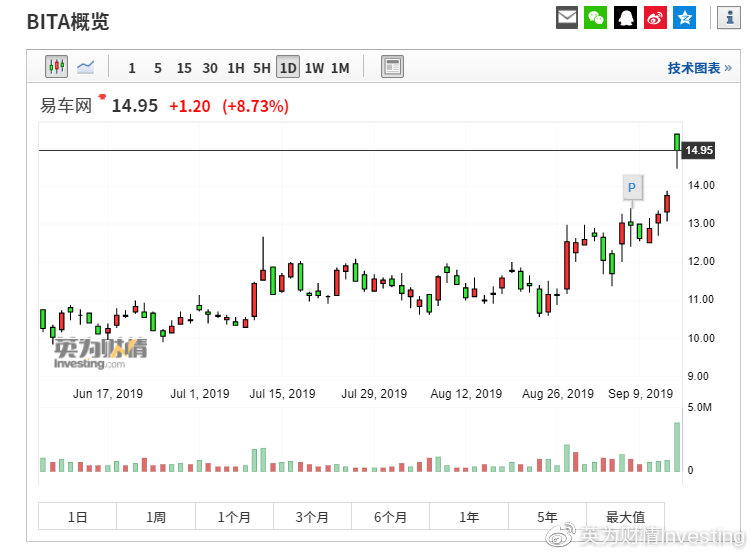This screenshot has width=753, height=556.
Task: Click the 5.0M volume axis label
Action: 699,407
